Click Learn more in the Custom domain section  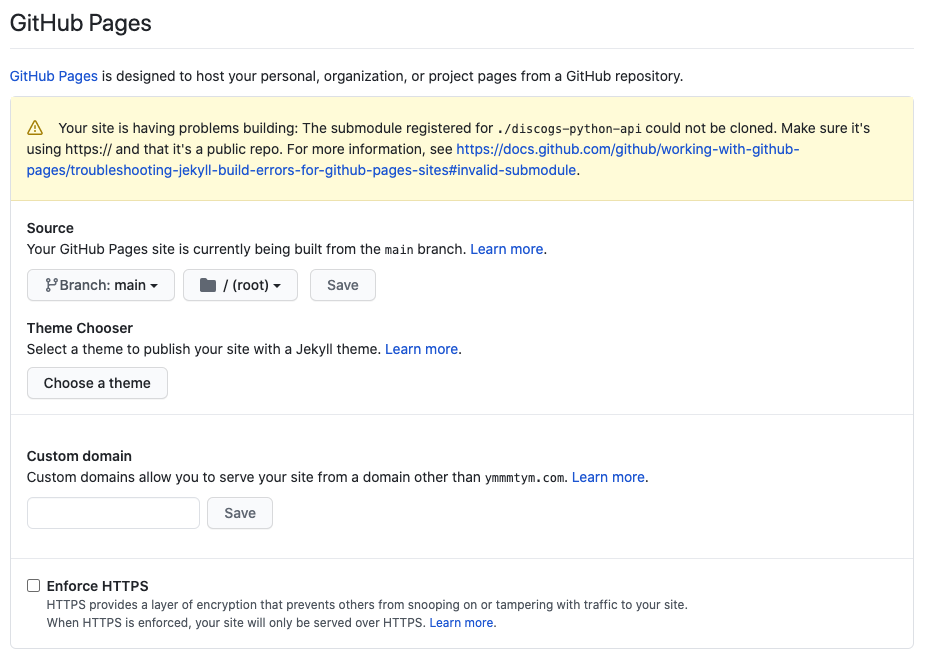click(606, 477)
